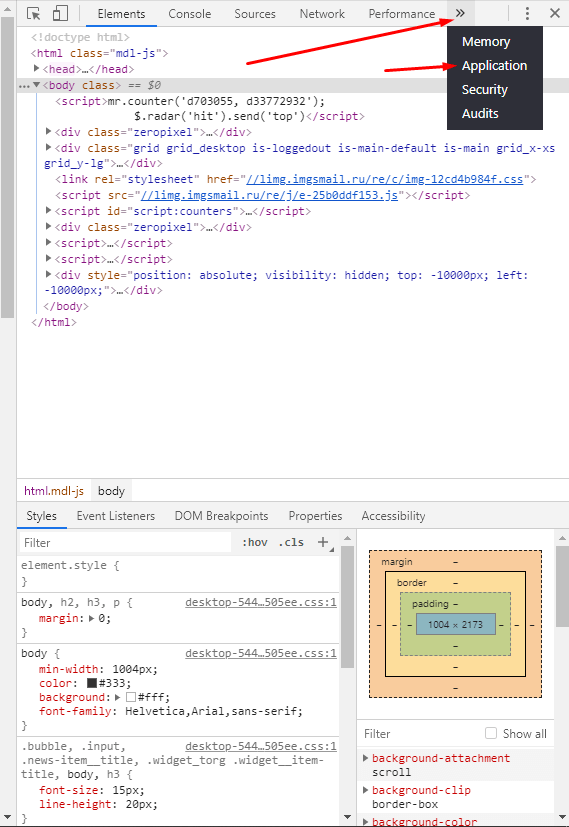Open desktop-544 css link beside body, h2 rule
Viewport: 569px width, 827px height.
261,602
